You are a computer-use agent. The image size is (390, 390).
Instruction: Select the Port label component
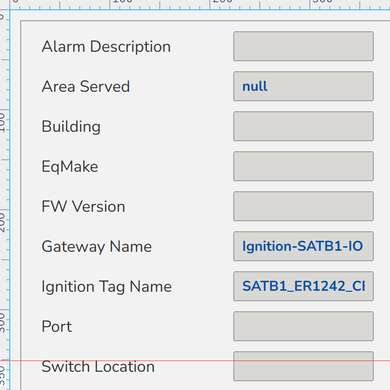57,327
